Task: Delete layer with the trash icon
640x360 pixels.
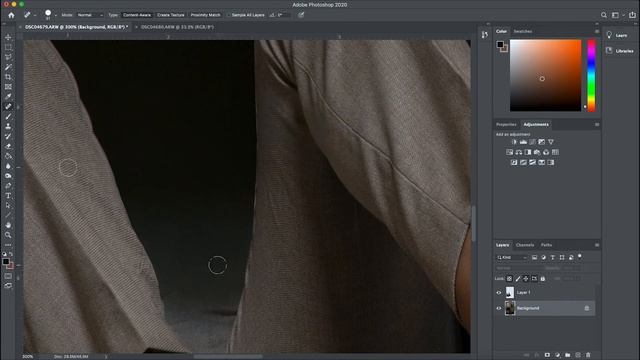Action: (x=588, y=355)
